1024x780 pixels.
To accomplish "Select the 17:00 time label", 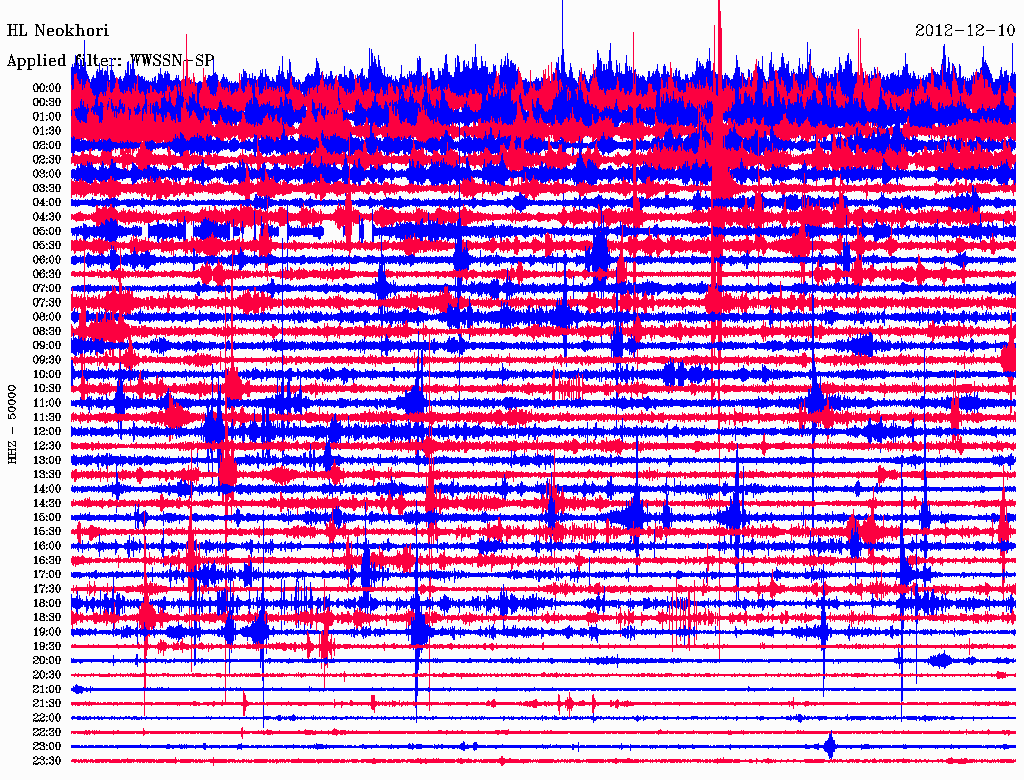I will pyautogui.click(x=46, y=574).
